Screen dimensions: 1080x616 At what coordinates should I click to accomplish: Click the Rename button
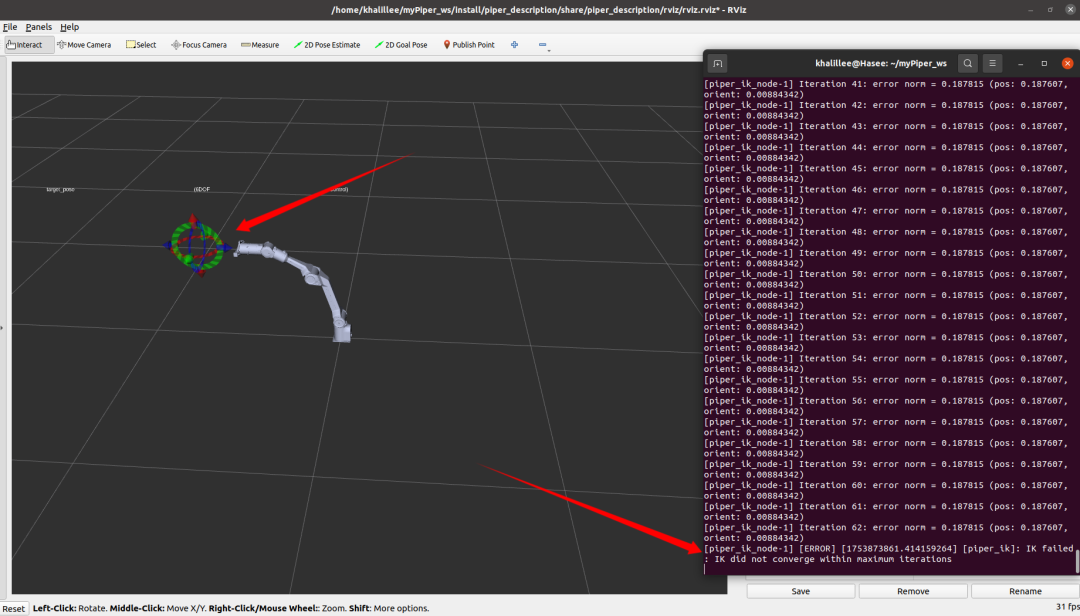(x=1025, y=591)
